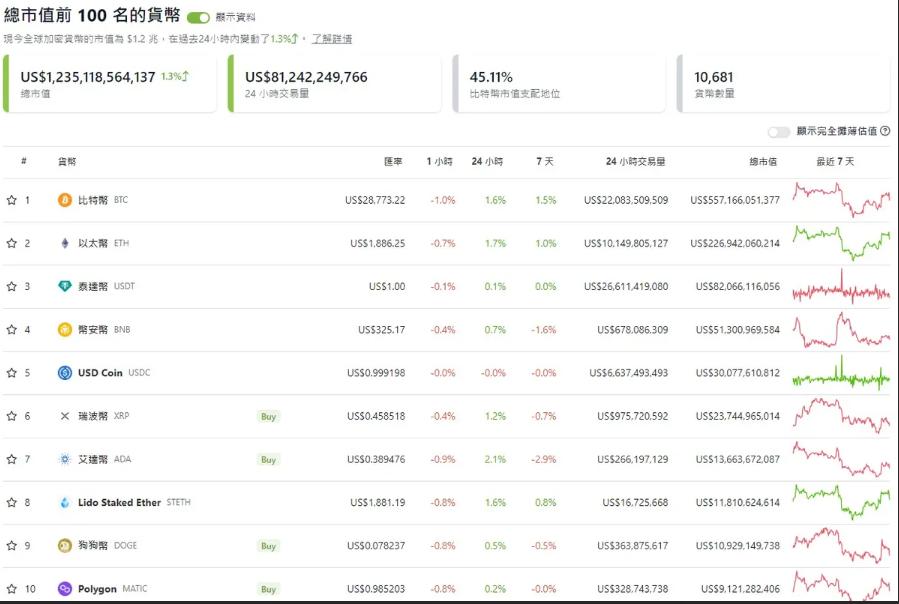Sort by the 24-hour trading volume header
Viewport: 899px width, 604px height.
(635, 162)
